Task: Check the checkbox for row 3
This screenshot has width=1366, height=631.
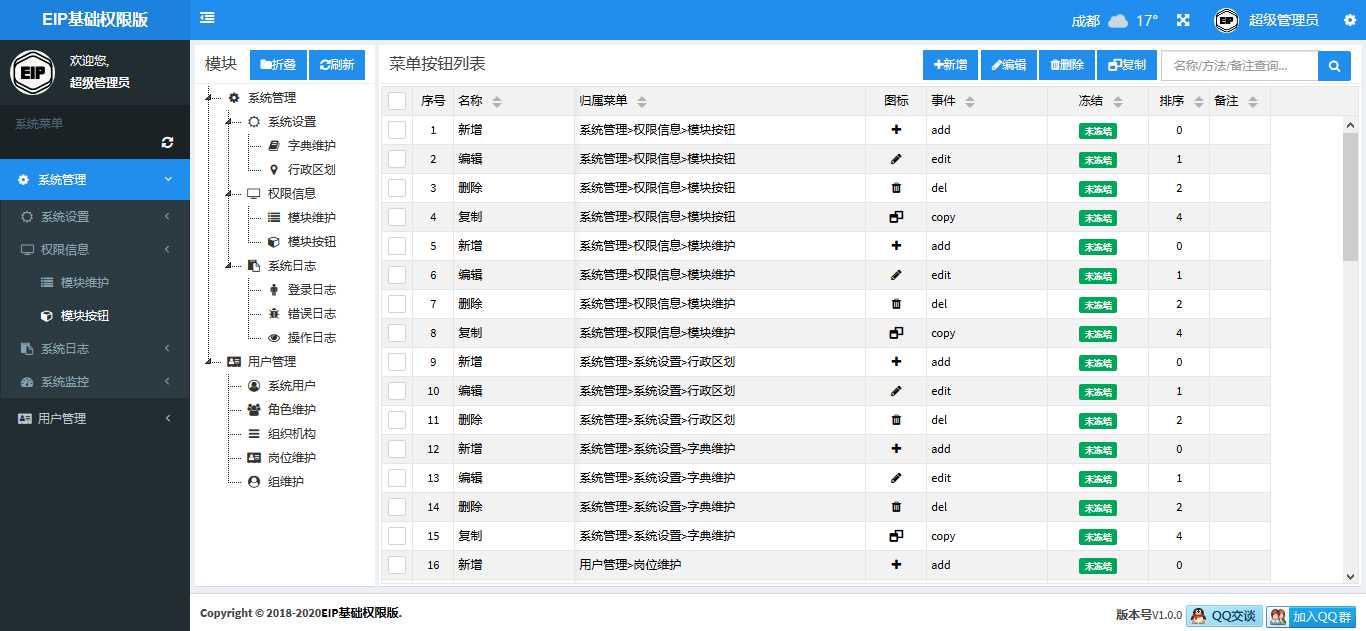Action: pyautogui.click(x=397, y=188)
